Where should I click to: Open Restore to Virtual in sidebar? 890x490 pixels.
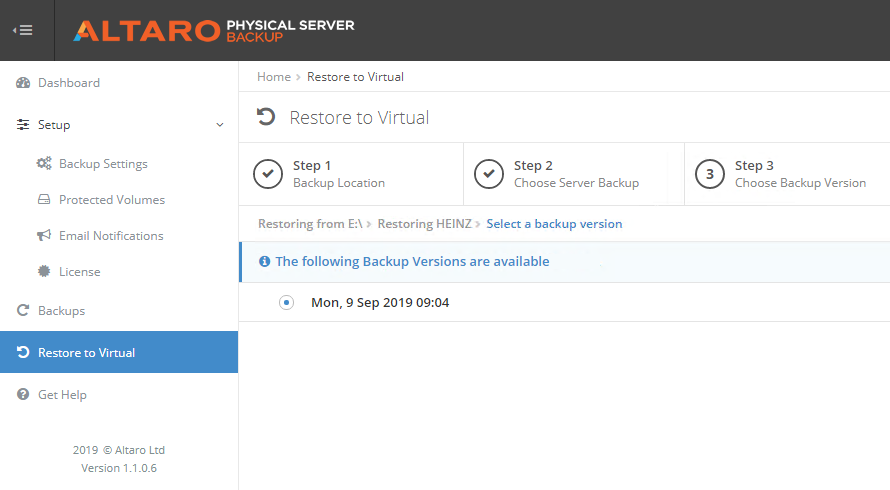coord(86,353)
